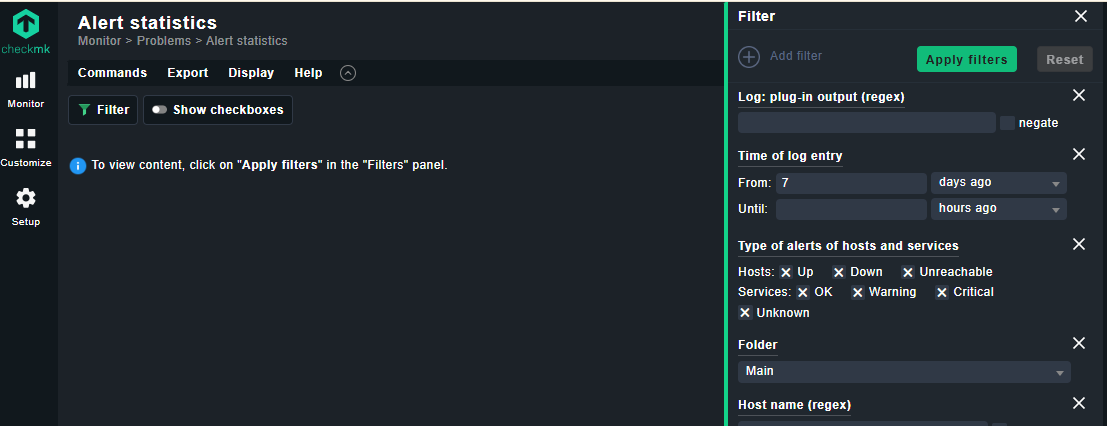Remove the Time of log entry filter
1107x426 pixels.
(x=1079, y=154)
